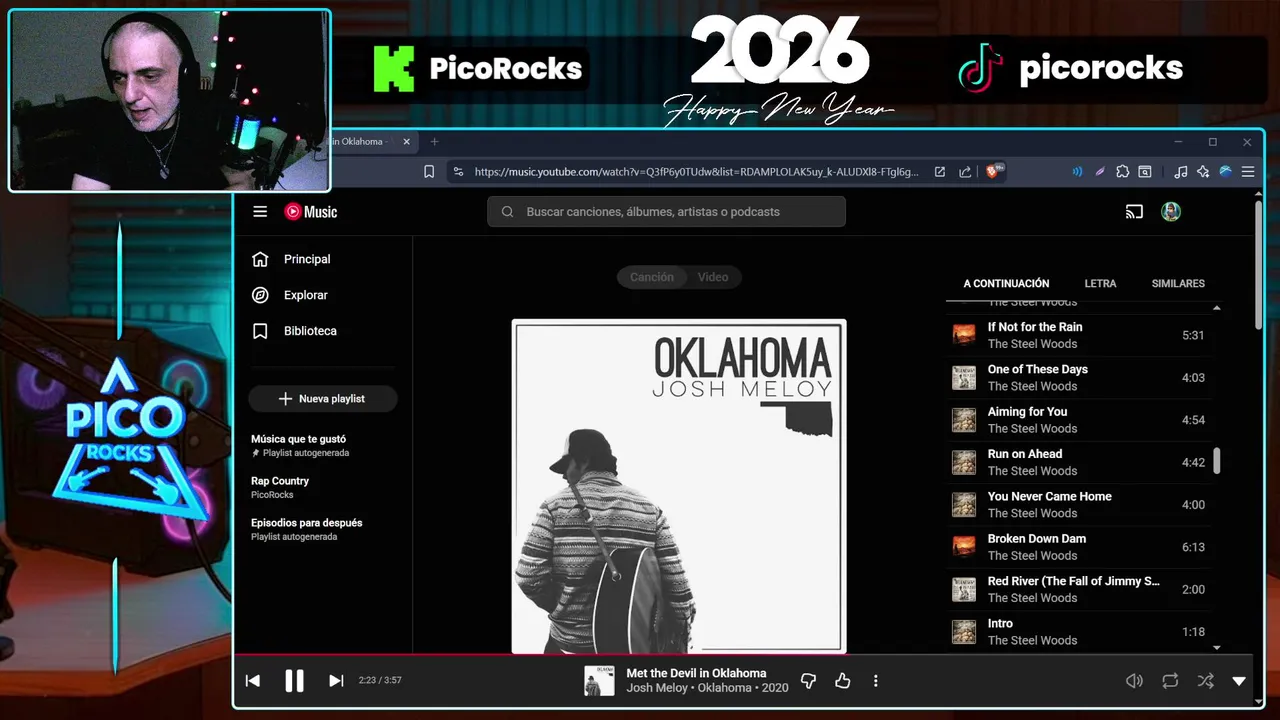Screen dimensions: 1280x720
Task: Click the sound-wave extension icon in the toolbar
Action: [1077, 172]
